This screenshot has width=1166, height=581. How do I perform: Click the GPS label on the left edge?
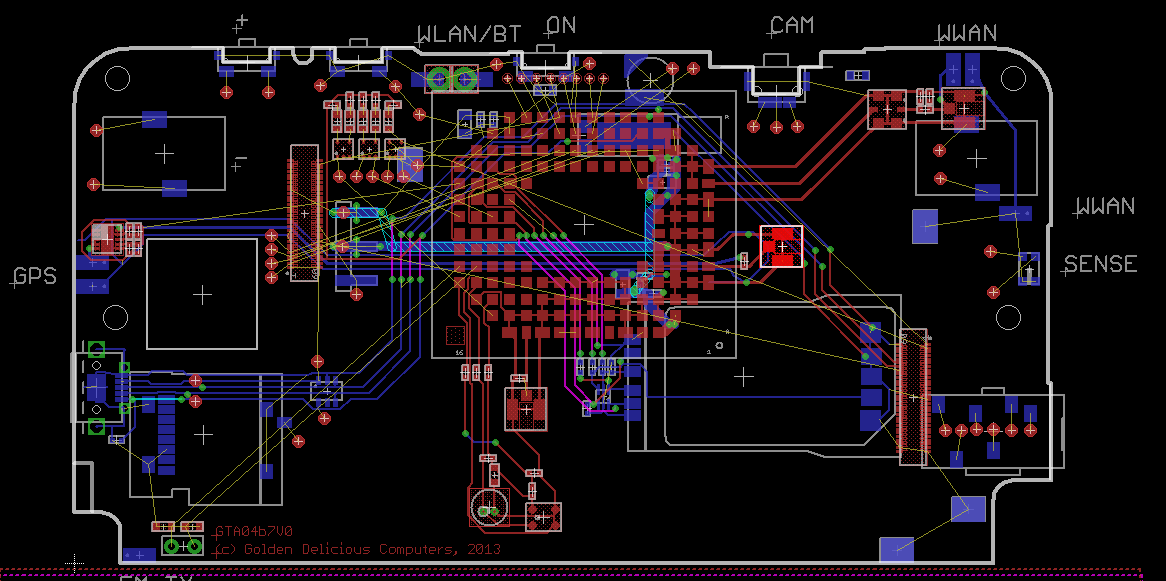point(34,277)
